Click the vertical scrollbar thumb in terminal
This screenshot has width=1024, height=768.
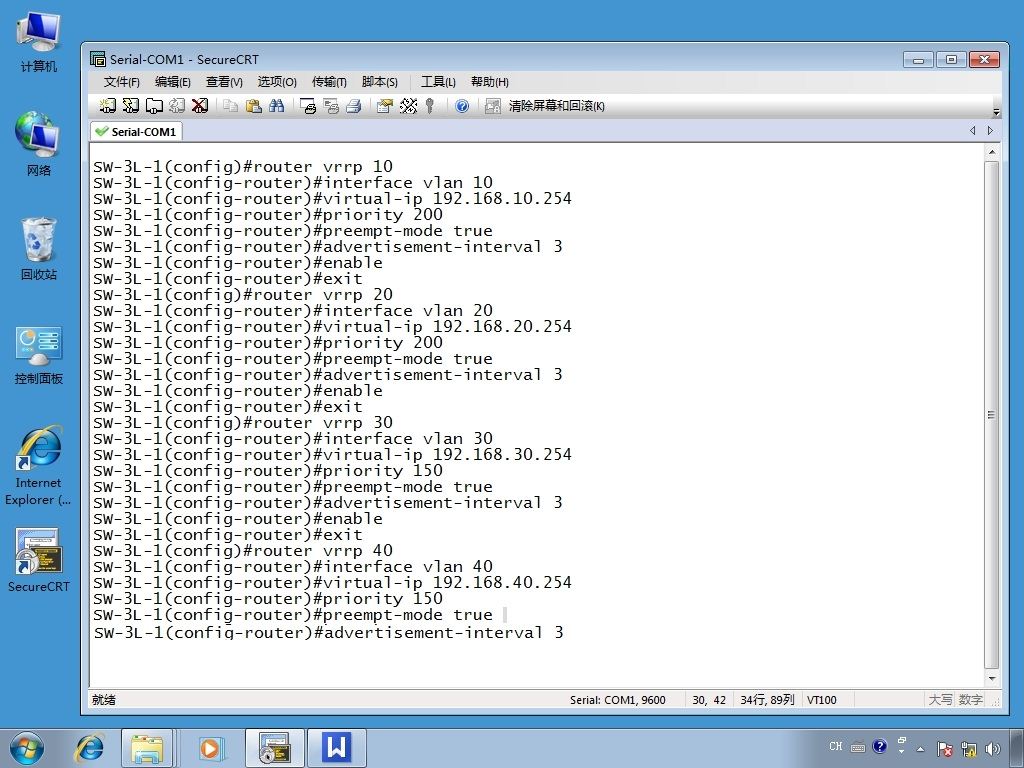[x=991, y=415]
